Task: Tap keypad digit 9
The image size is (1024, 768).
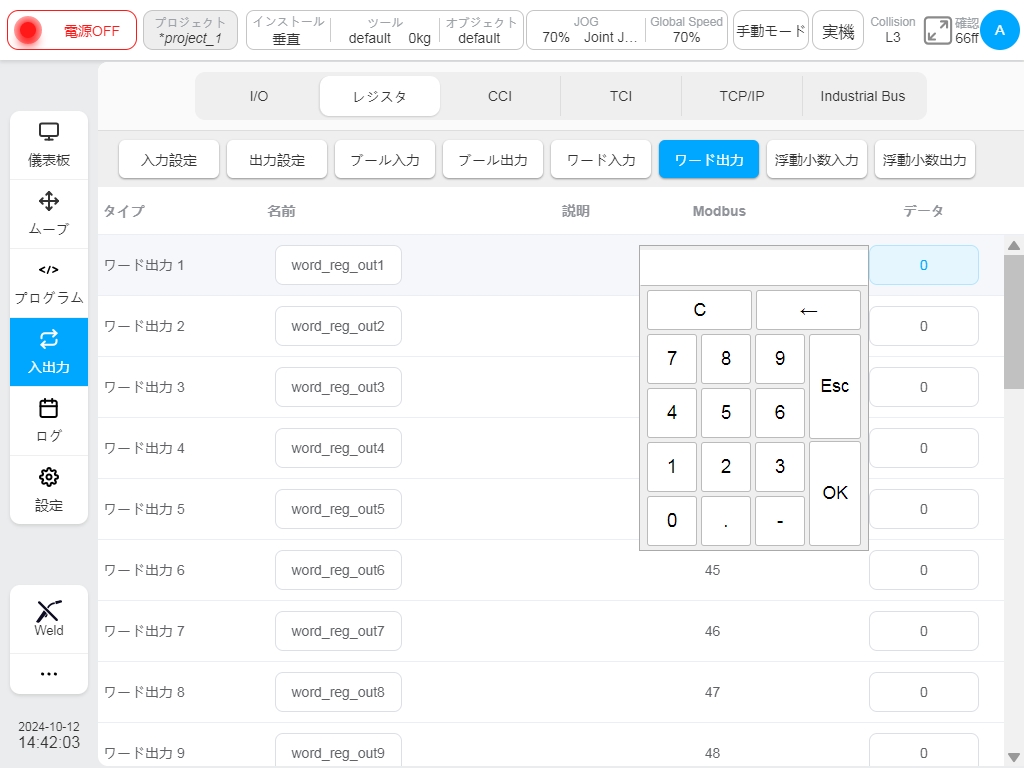Action: tap(780, 359)
